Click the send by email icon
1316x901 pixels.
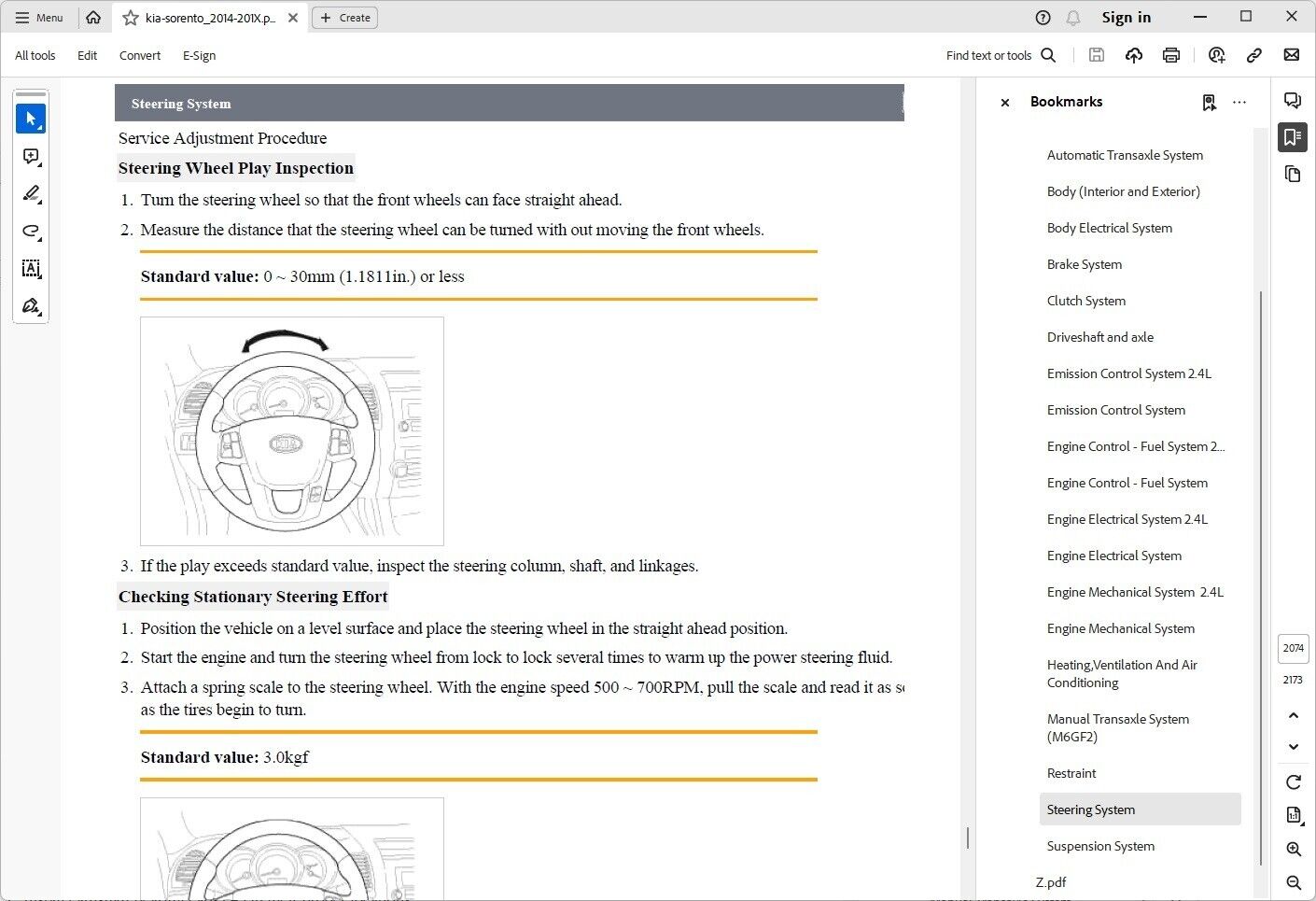click(x=1292, y=55)
